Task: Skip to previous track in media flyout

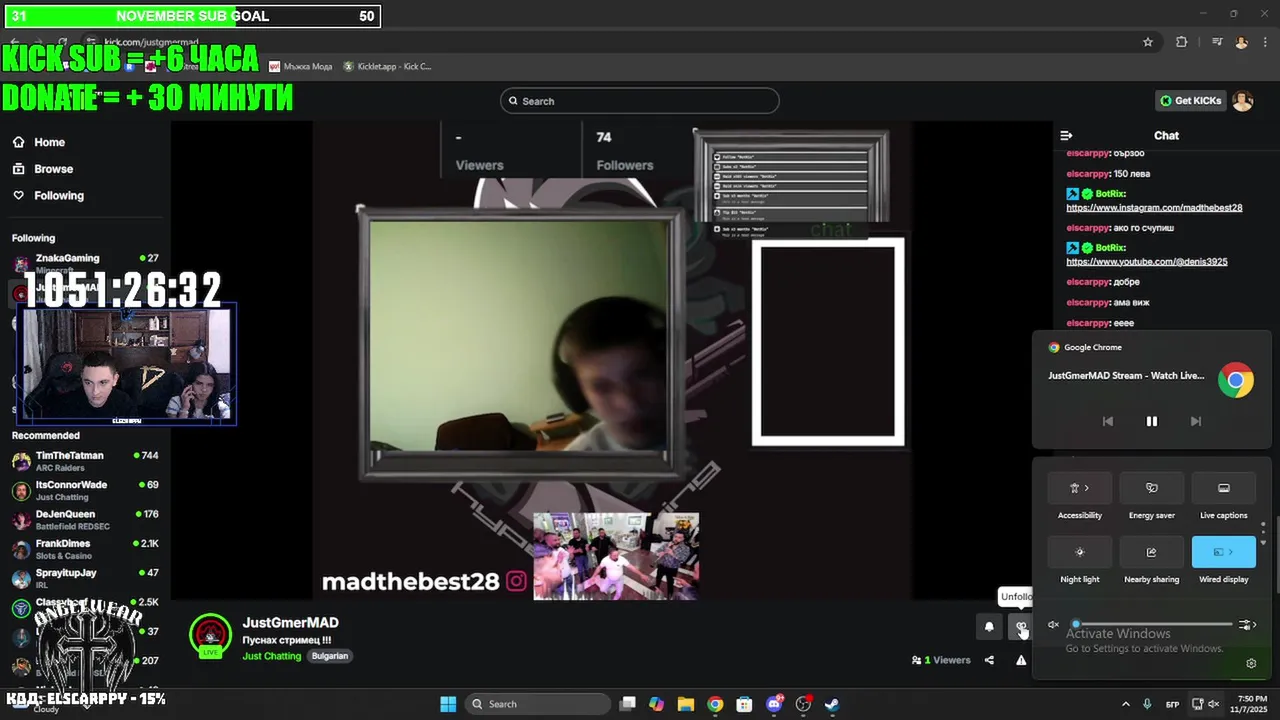Action: (1107, 421)
